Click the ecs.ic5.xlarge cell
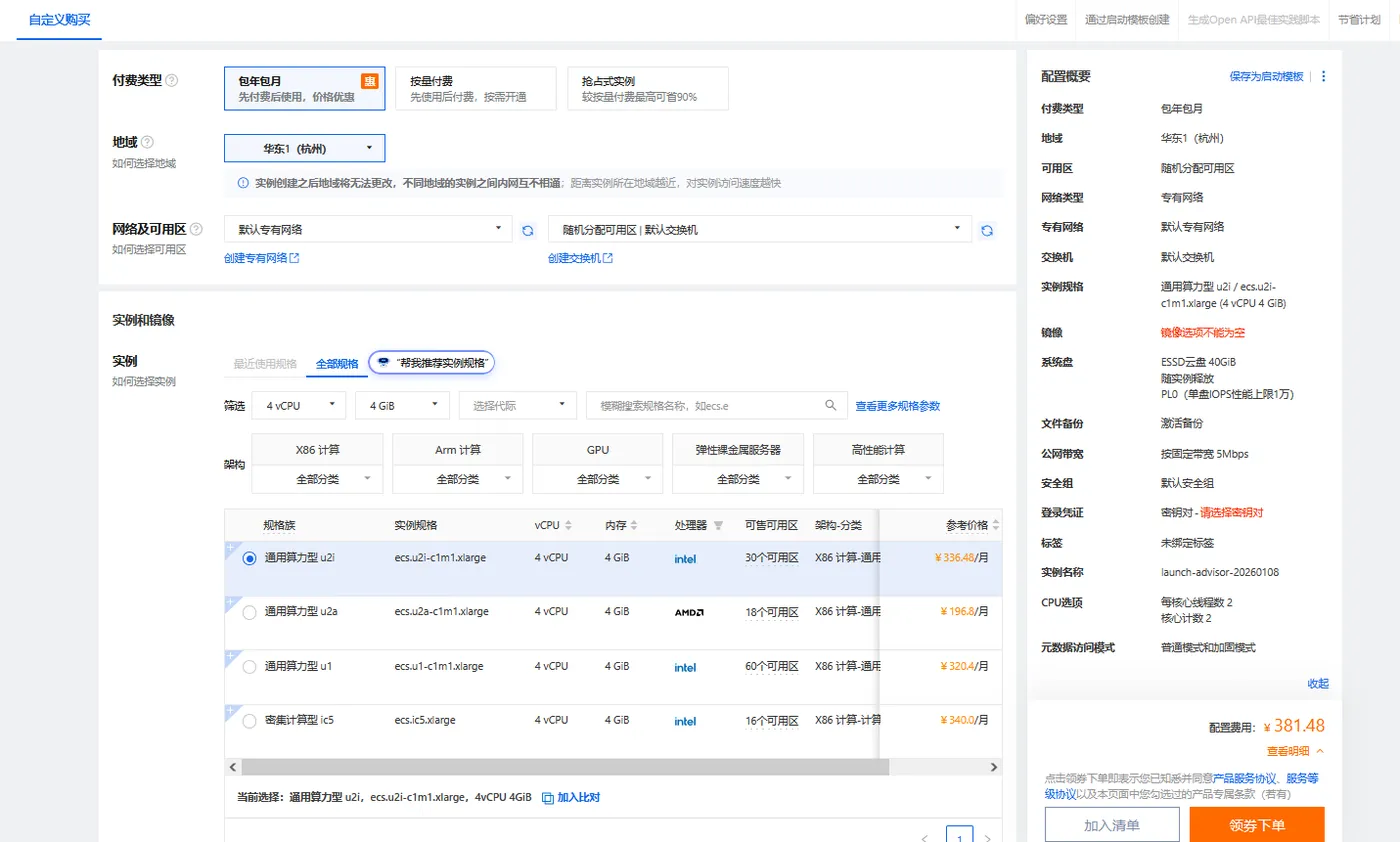 pyautogui.click(x=426, y=720)
